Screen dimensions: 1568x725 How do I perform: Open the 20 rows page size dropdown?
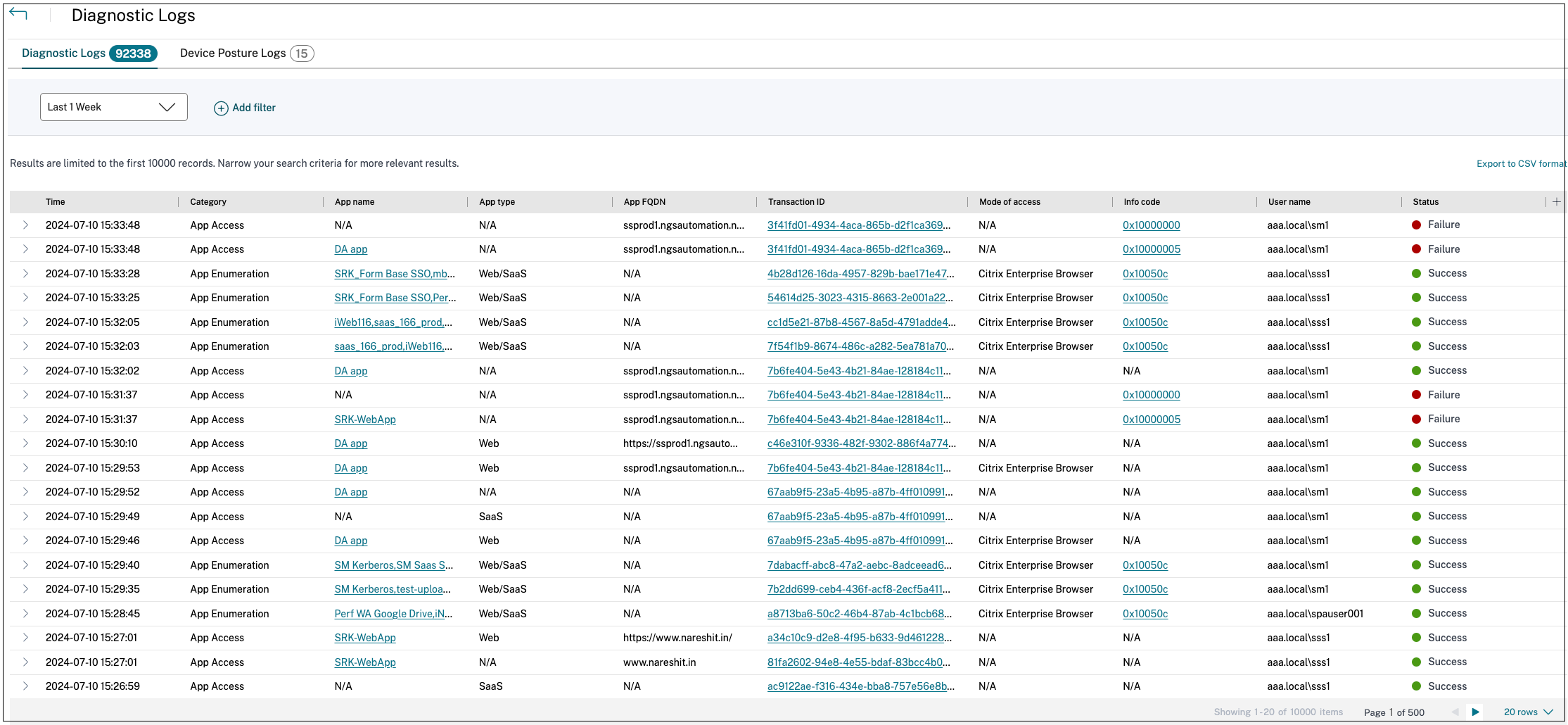tap(1528, 712)
